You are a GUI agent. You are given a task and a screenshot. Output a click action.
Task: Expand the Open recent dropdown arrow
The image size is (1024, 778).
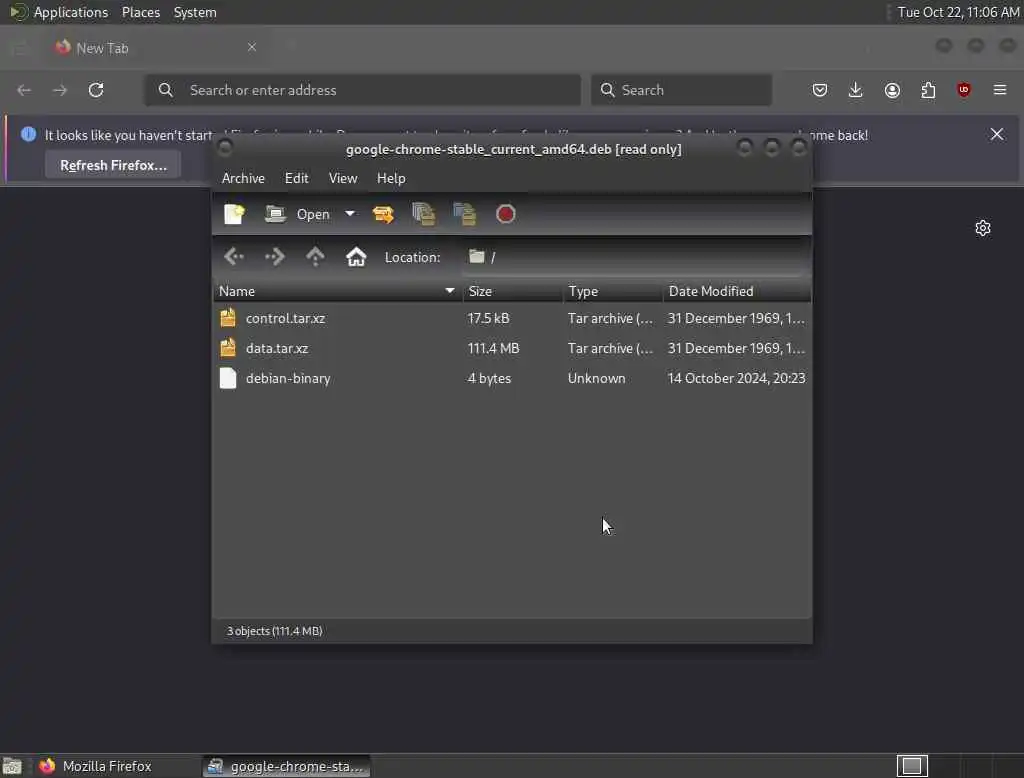(350, 214)
